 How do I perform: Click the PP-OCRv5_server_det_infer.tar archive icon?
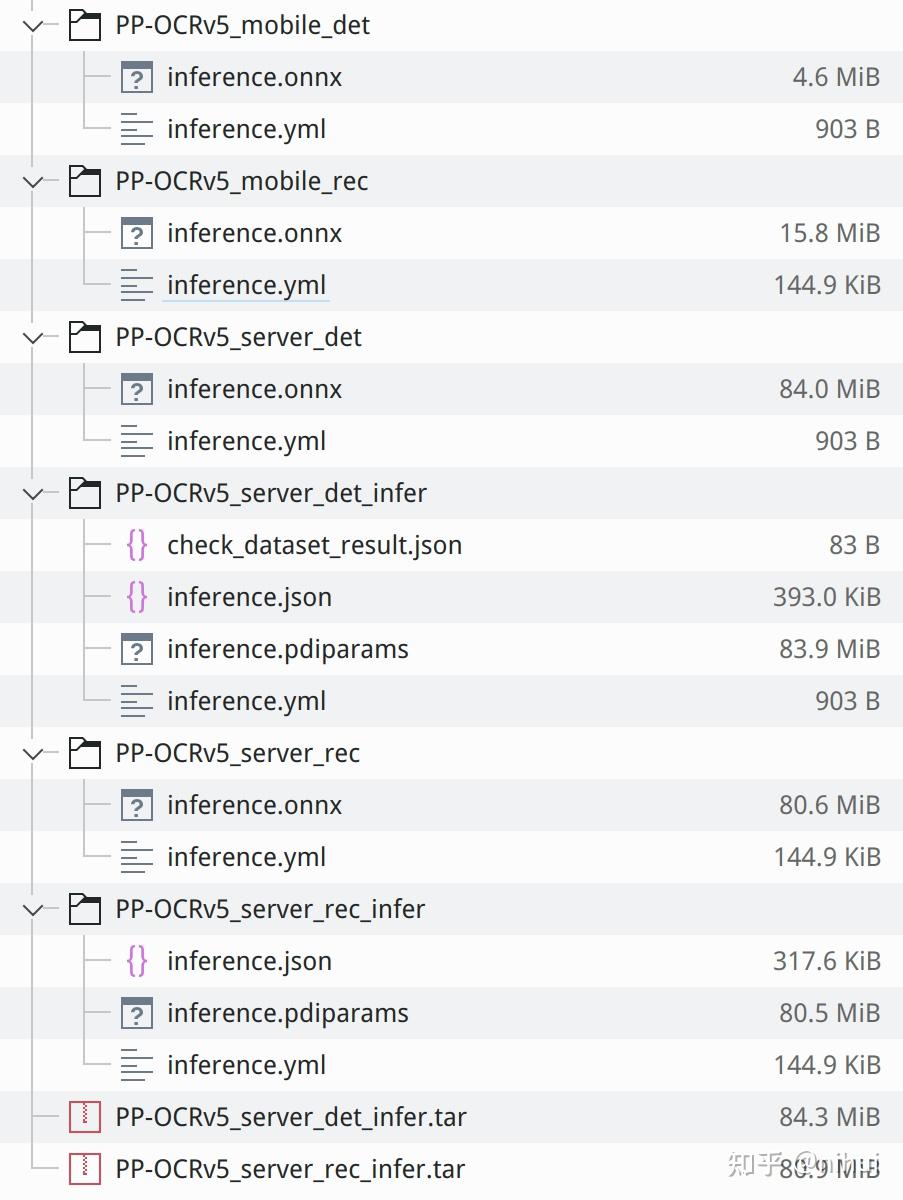pyautogui.click(x=85, y=1117)
